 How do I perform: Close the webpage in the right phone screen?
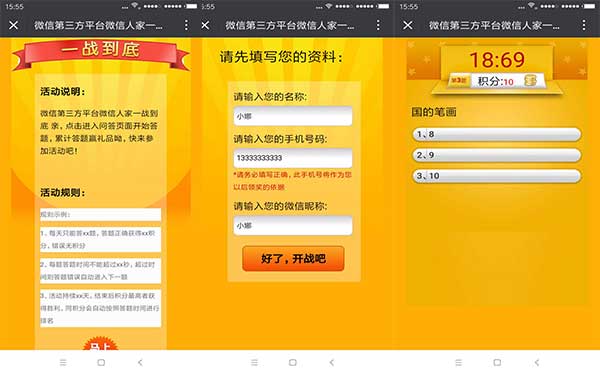[408, 25]
